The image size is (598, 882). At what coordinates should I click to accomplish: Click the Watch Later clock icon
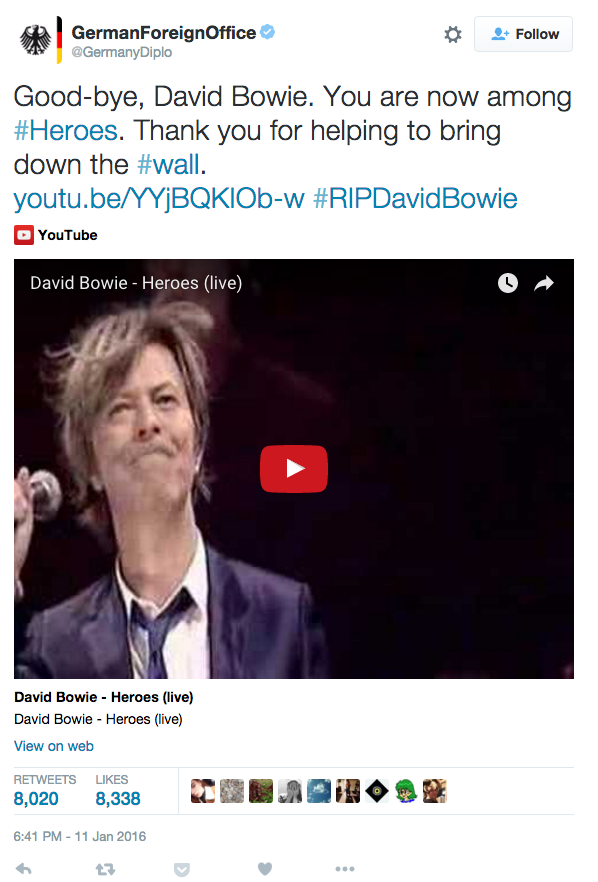pyautogui.click(x=507, y=283)
